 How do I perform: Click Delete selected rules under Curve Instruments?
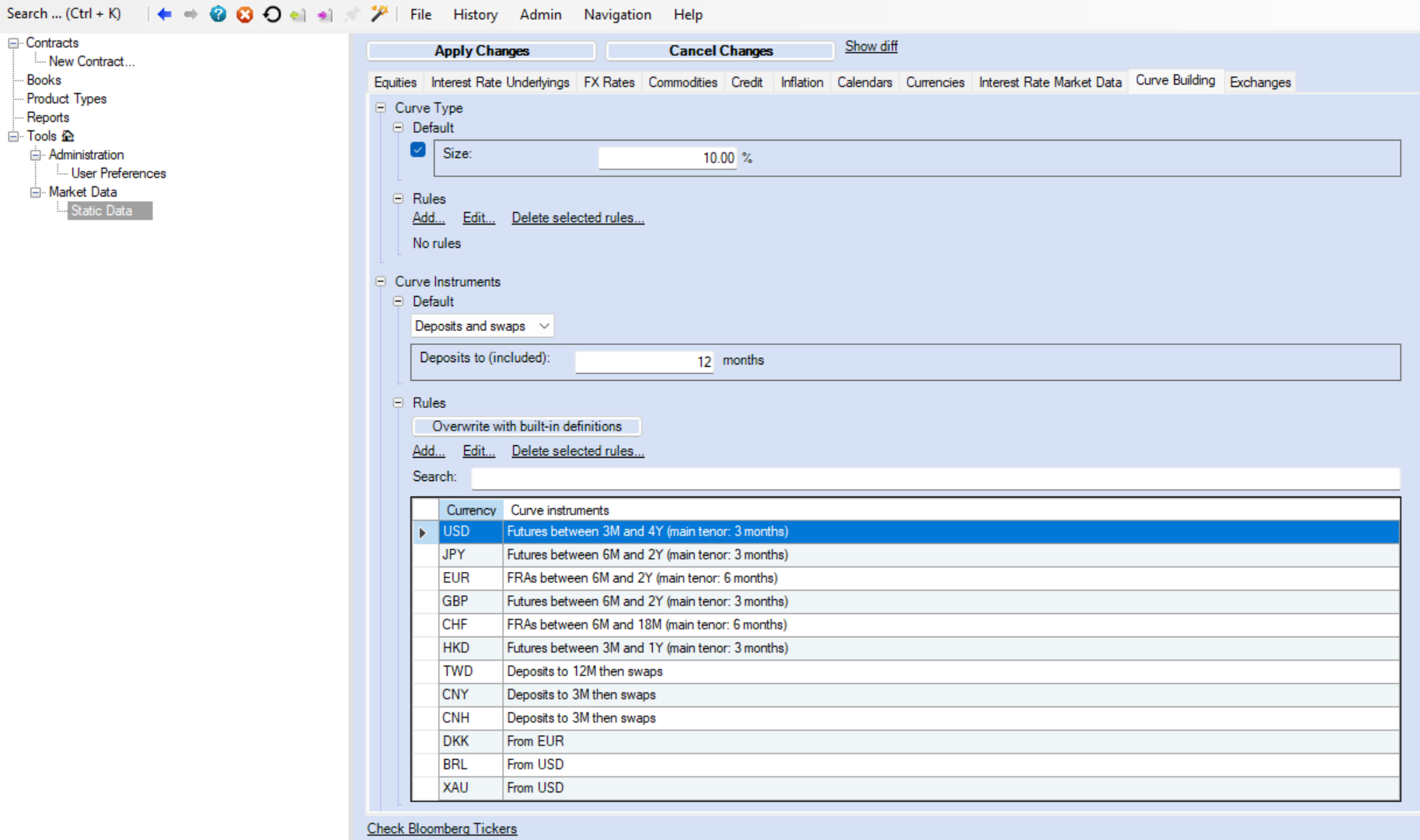[x=577, y=451]
